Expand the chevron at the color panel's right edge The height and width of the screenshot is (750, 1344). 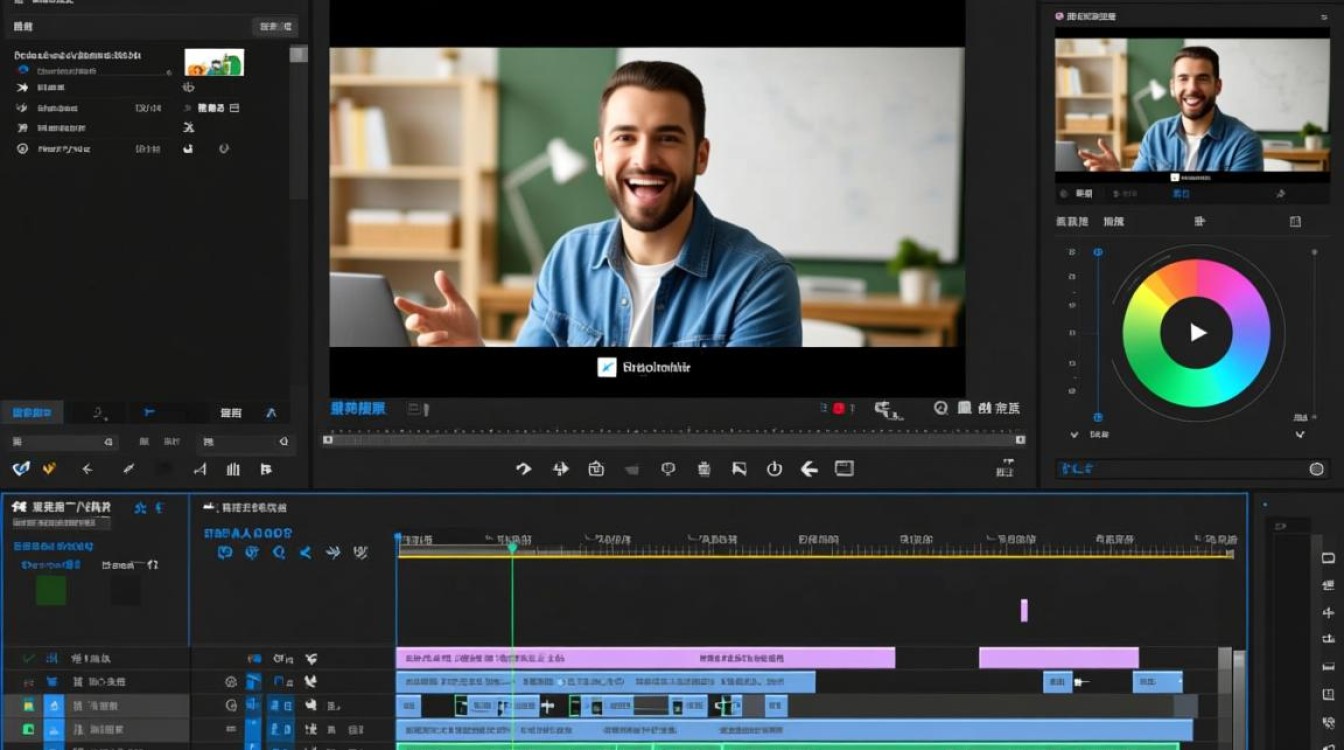(x=1300, y=435)
